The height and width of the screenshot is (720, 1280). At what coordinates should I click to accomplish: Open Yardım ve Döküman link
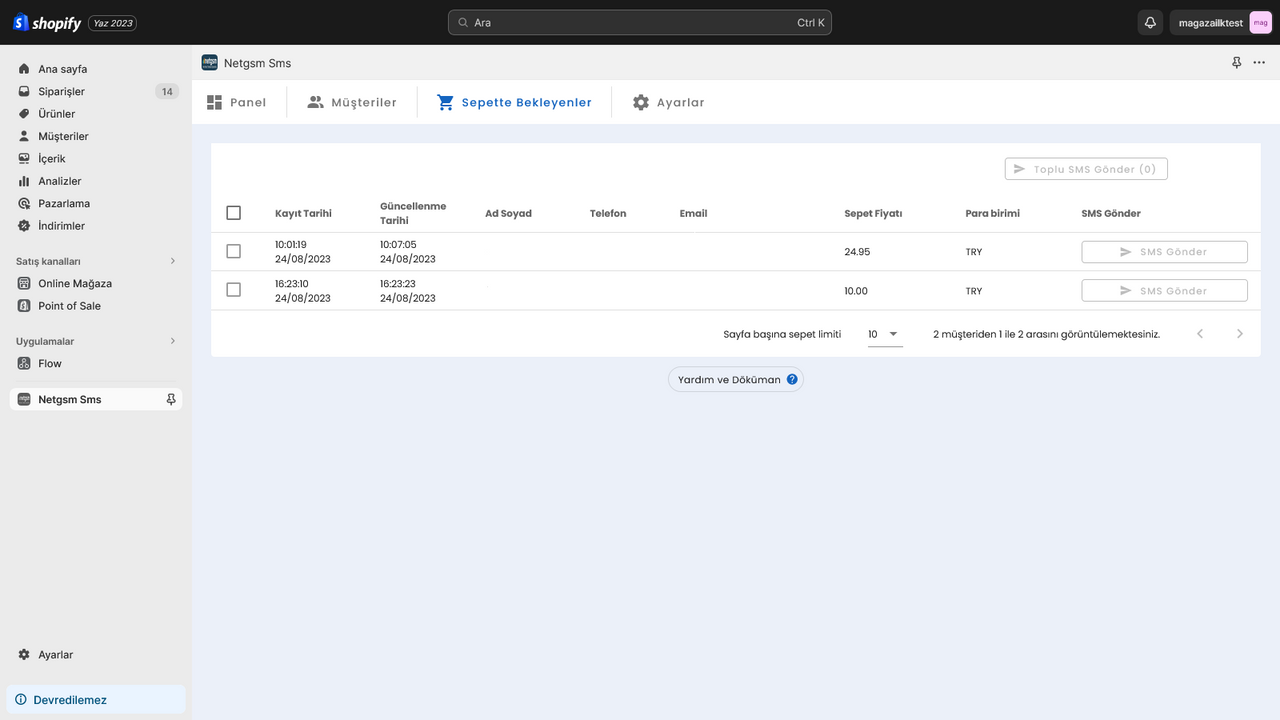pyautogui.click(x=736, y=380)
